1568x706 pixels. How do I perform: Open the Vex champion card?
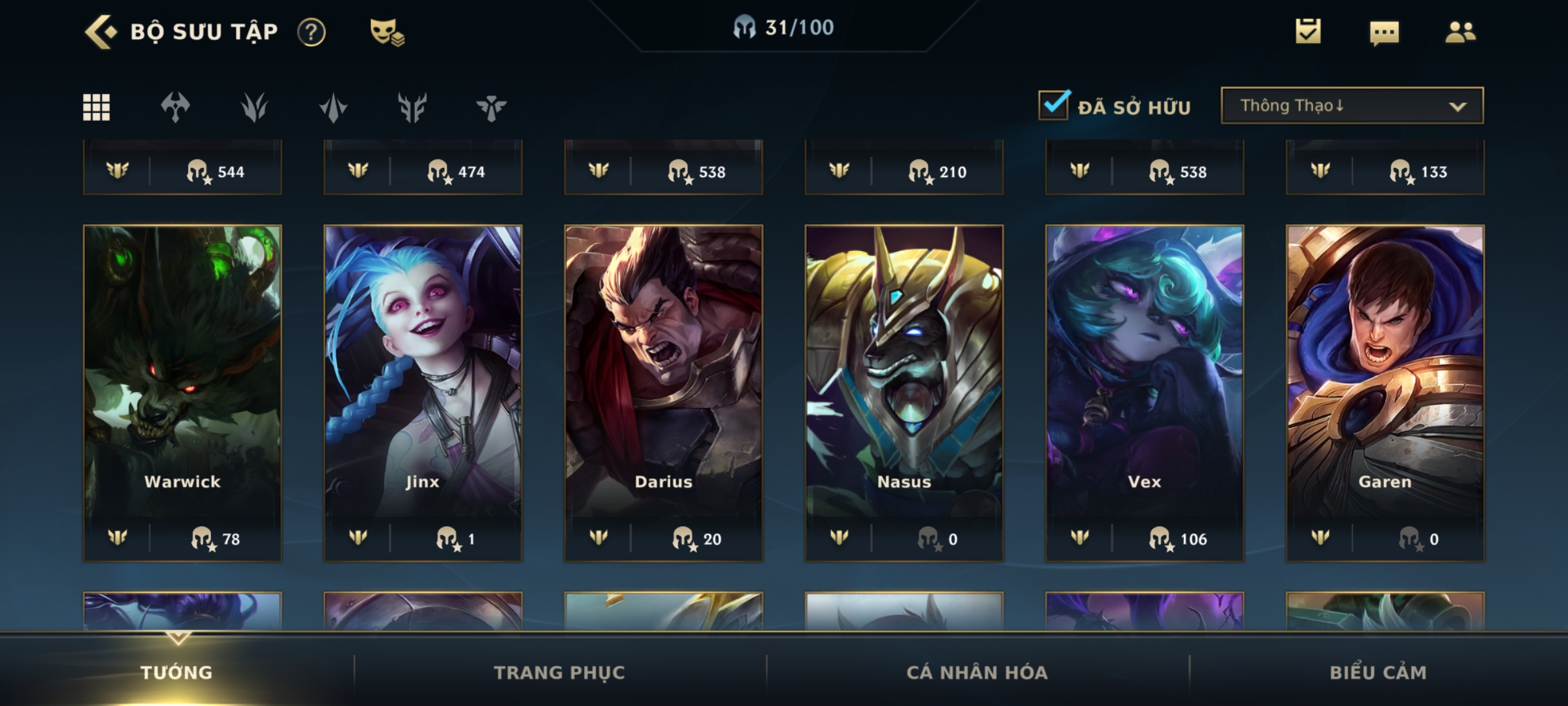click(1145, 393)
